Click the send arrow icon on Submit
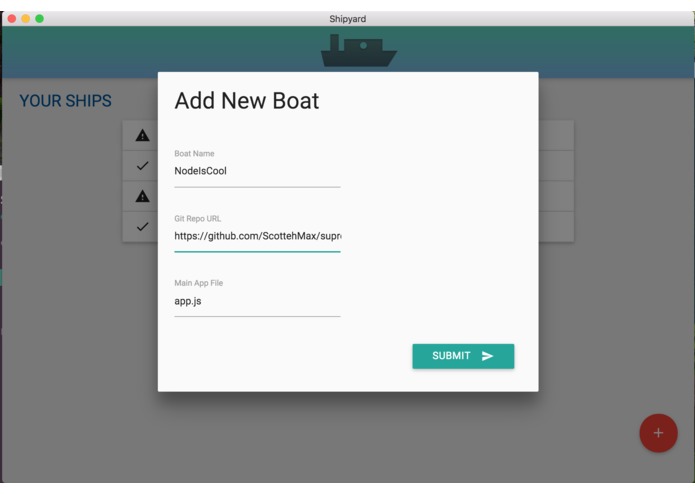 coord(487,356)
